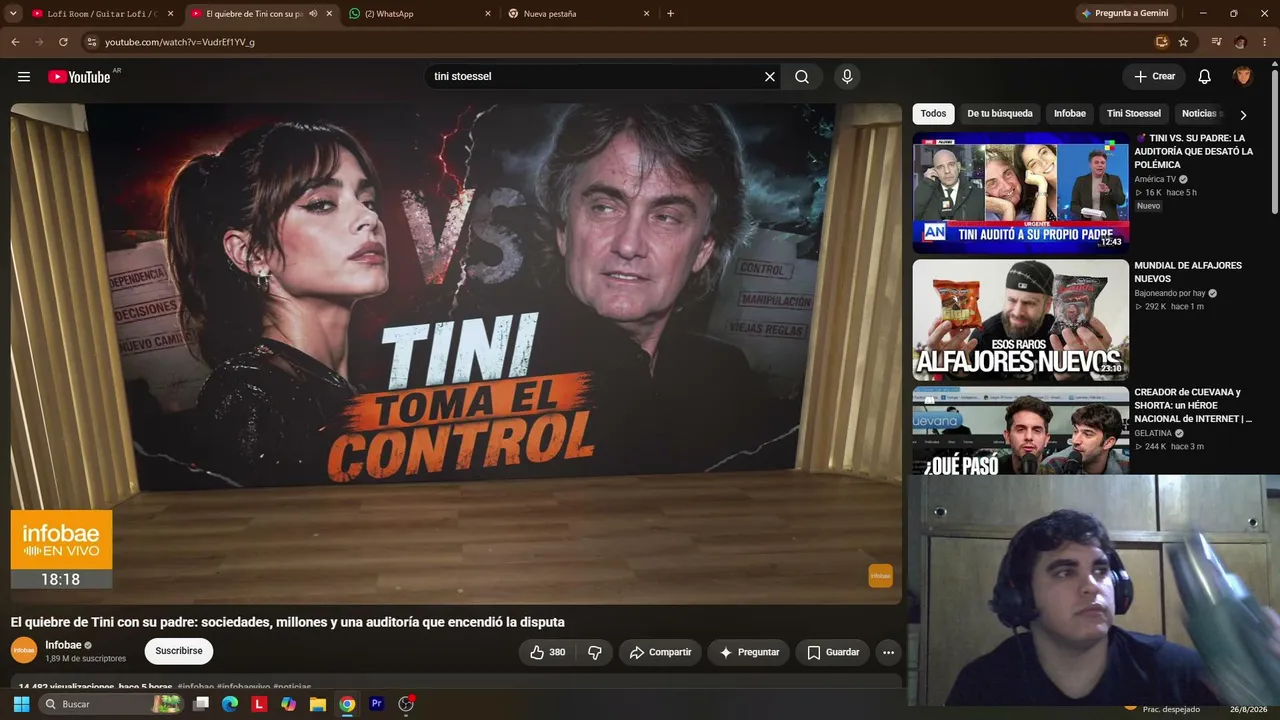This screenshot has height=720, width=1280.
Task: Open the Crear create button
Action: (x=1154, y=77)
